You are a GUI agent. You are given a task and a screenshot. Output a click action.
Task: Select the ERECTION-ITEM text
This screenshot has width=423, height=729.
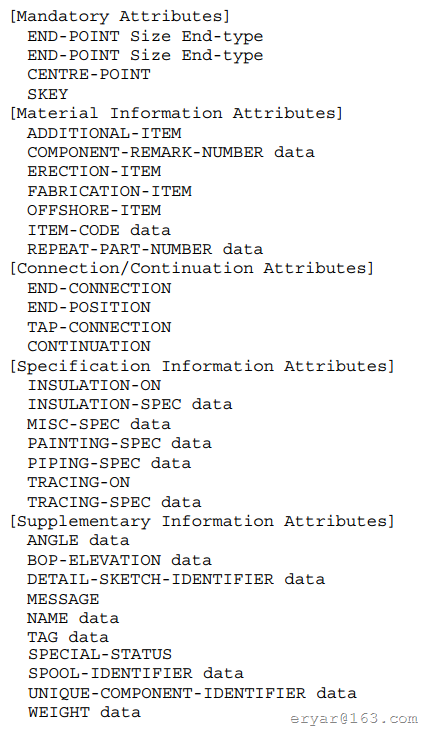coord(94,171)
